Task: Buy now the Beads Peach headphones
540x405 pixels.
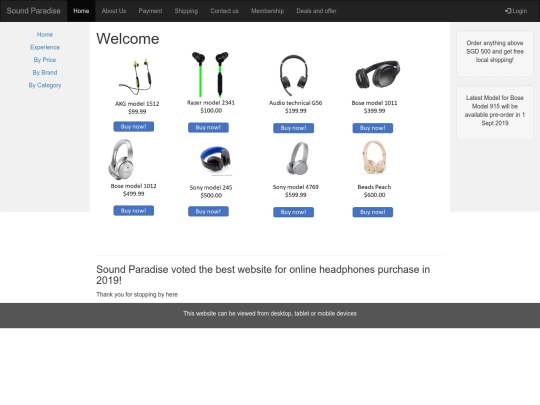Action: click(x=373, y=212)
